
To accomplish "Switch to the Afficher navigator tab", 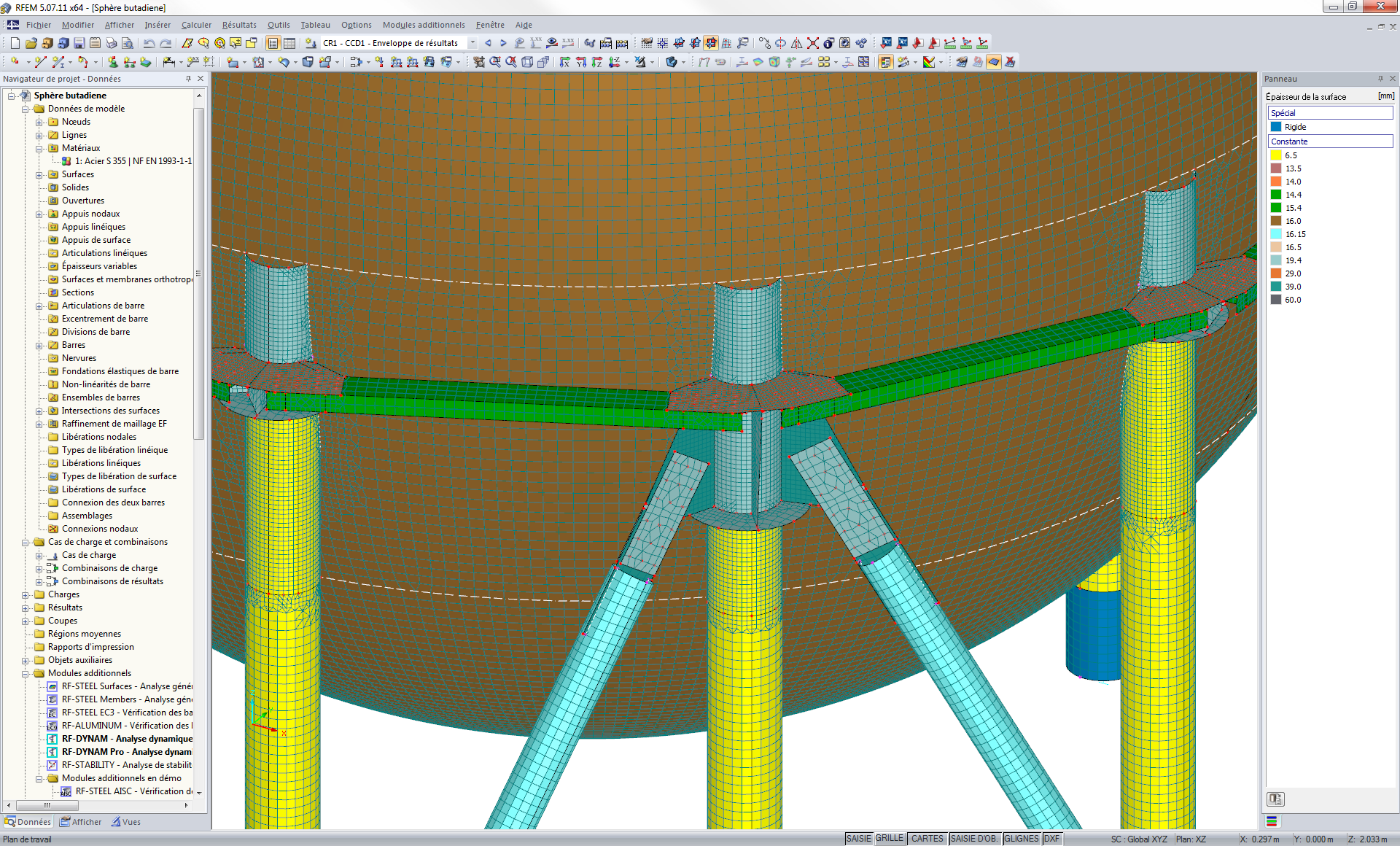I will pos(81,822).
